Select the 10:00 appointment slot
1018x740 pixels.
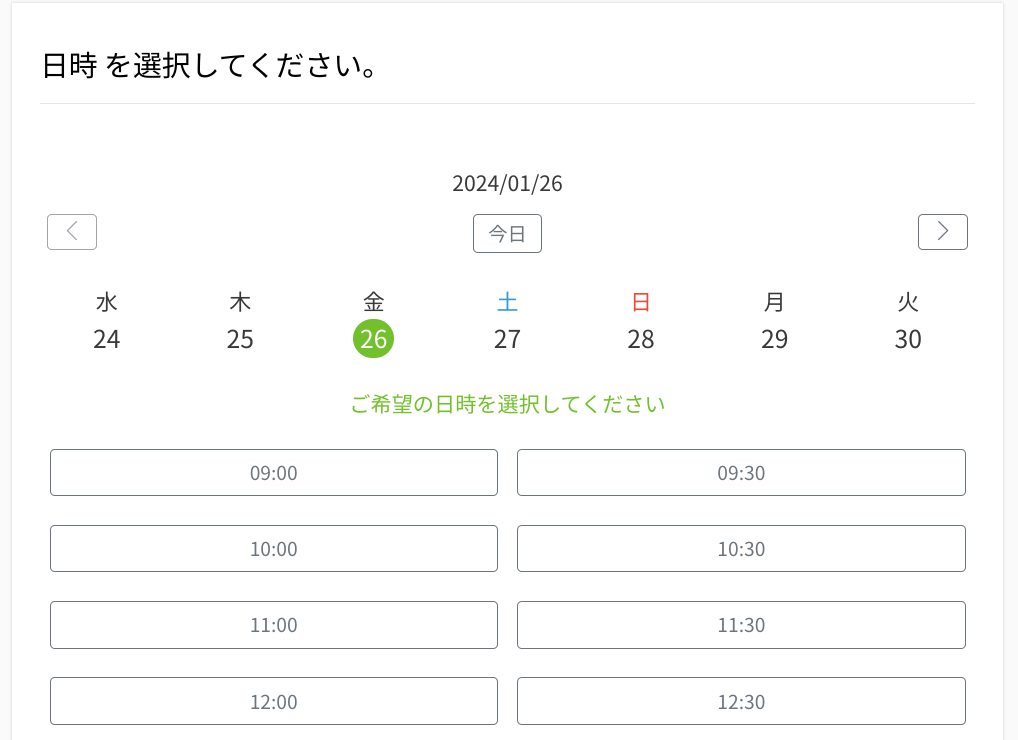[273, 548]
